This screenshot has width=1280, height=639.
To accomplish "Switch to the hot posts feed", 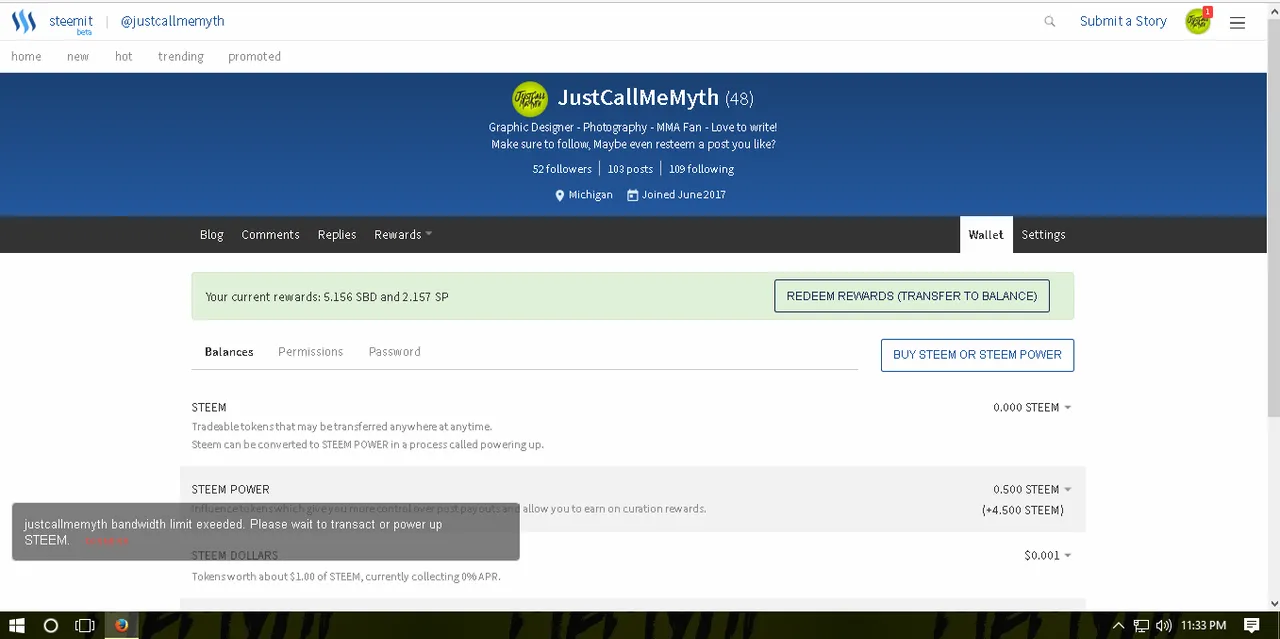I will click(124, 57).
